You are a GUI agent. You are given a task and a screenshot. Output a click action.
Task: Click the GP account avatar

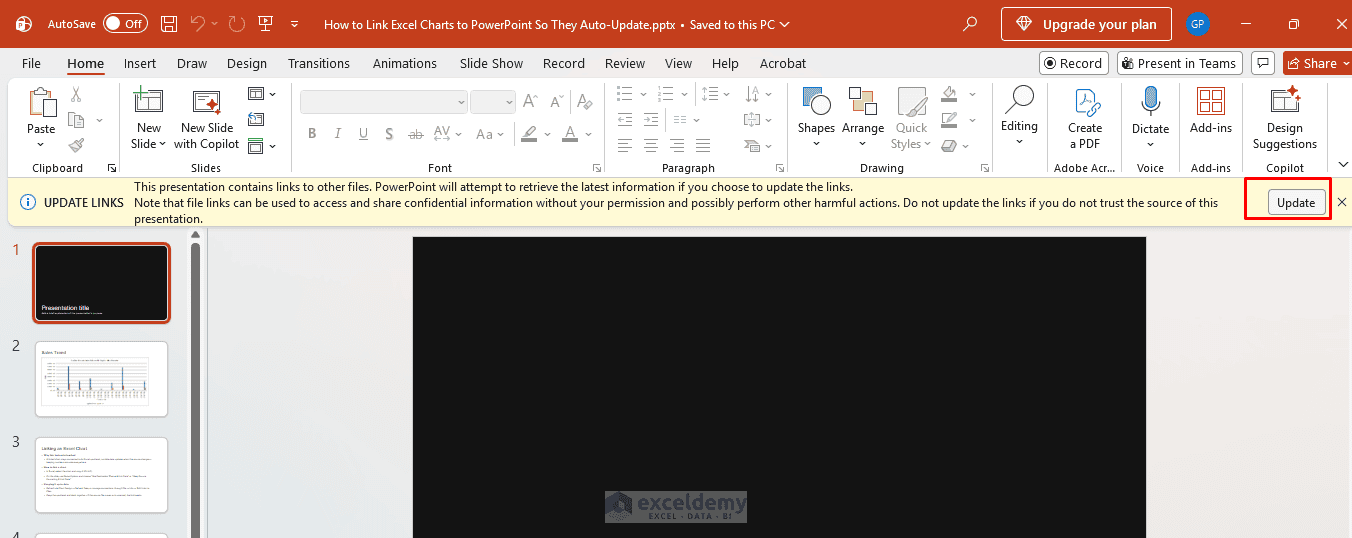coord(1197,24)
